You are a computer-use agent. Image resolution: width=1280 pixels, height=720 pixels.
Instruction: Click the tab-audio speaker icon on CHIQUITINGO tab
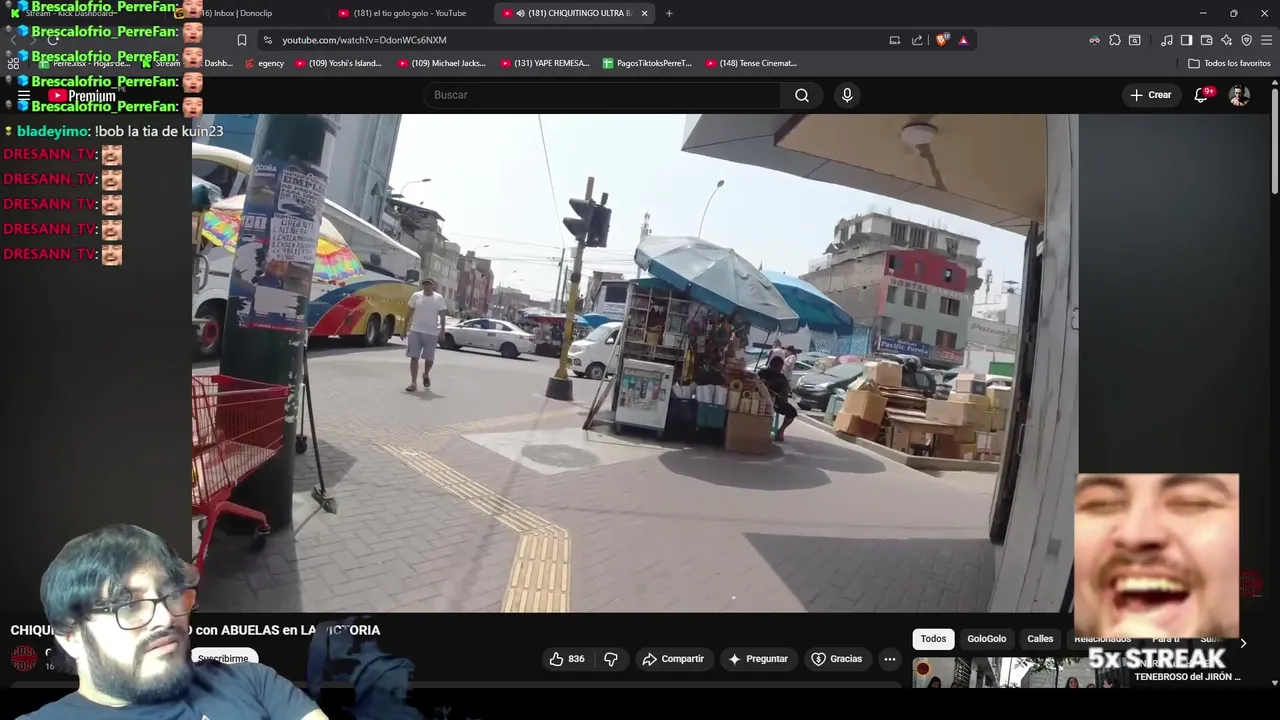tap(520, 13)
